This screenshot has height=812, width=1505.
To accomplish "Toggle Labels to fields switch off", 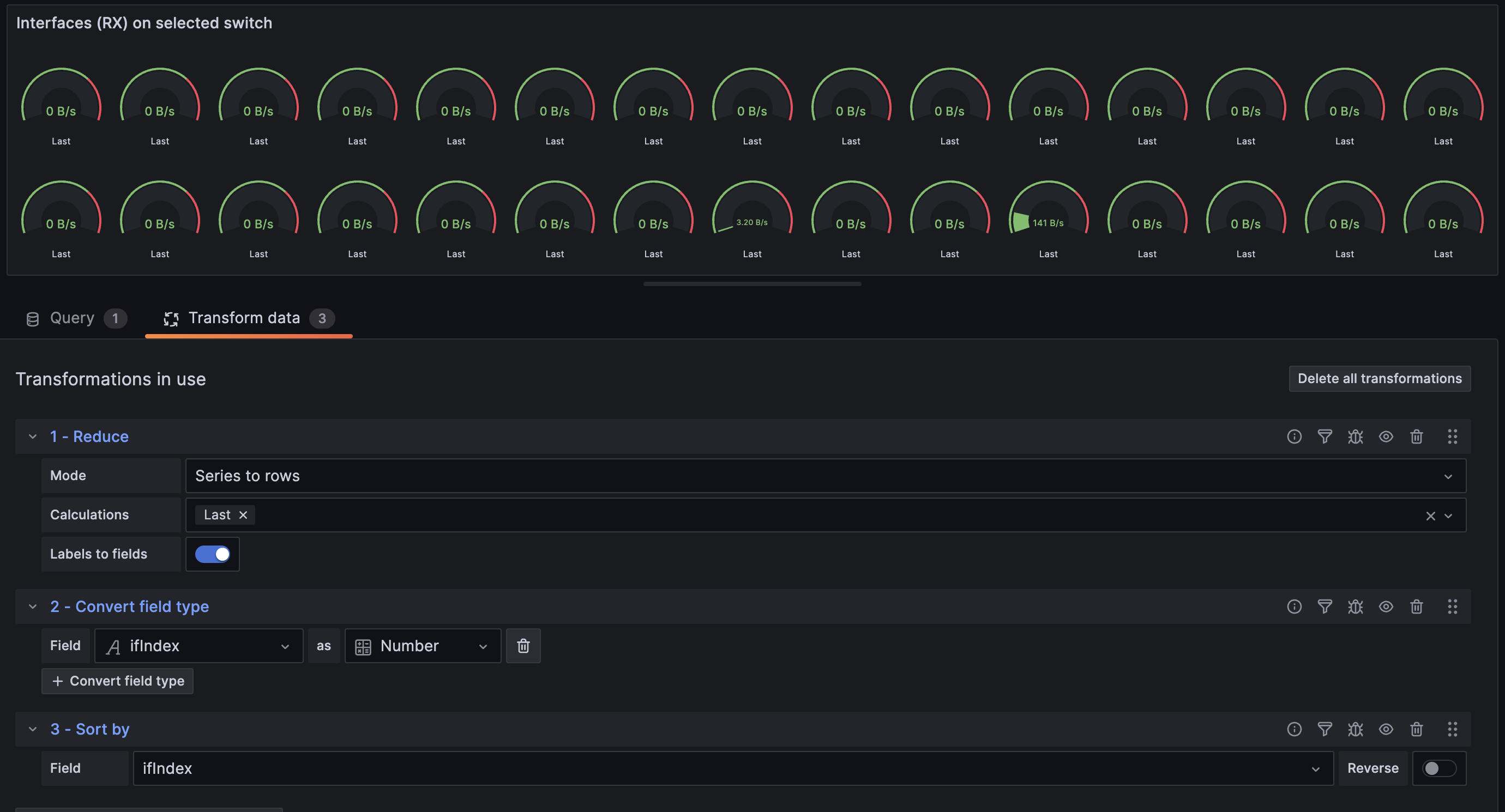I will [x=212, y=554].
